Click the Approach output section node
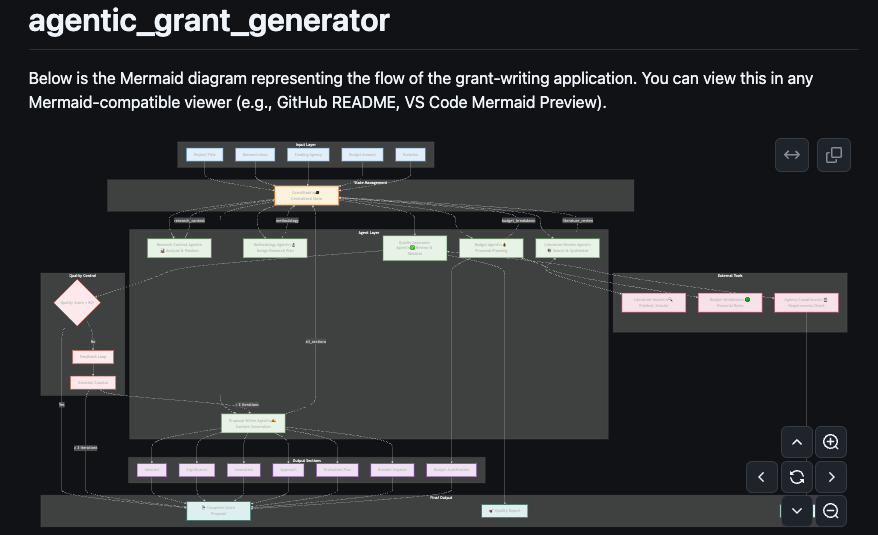878x535 pixels. click(288, 470)
